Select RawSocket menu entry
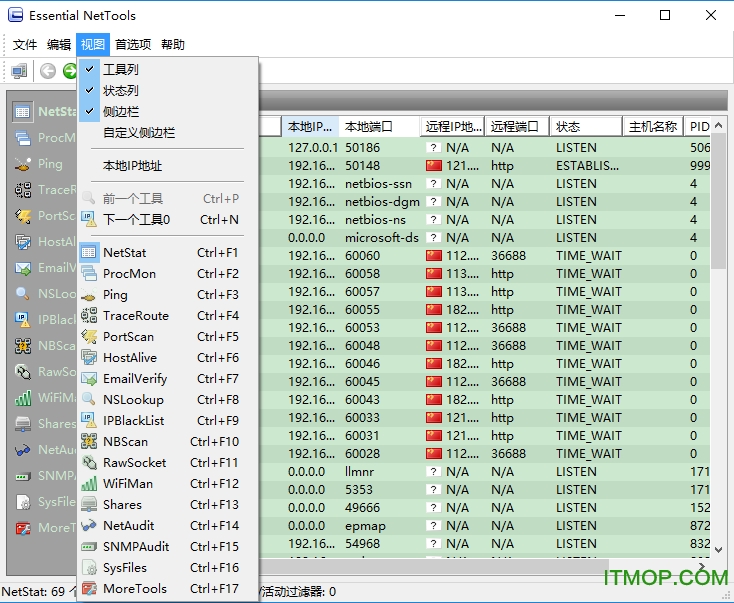The image size is (734, 603). [168, 463]
